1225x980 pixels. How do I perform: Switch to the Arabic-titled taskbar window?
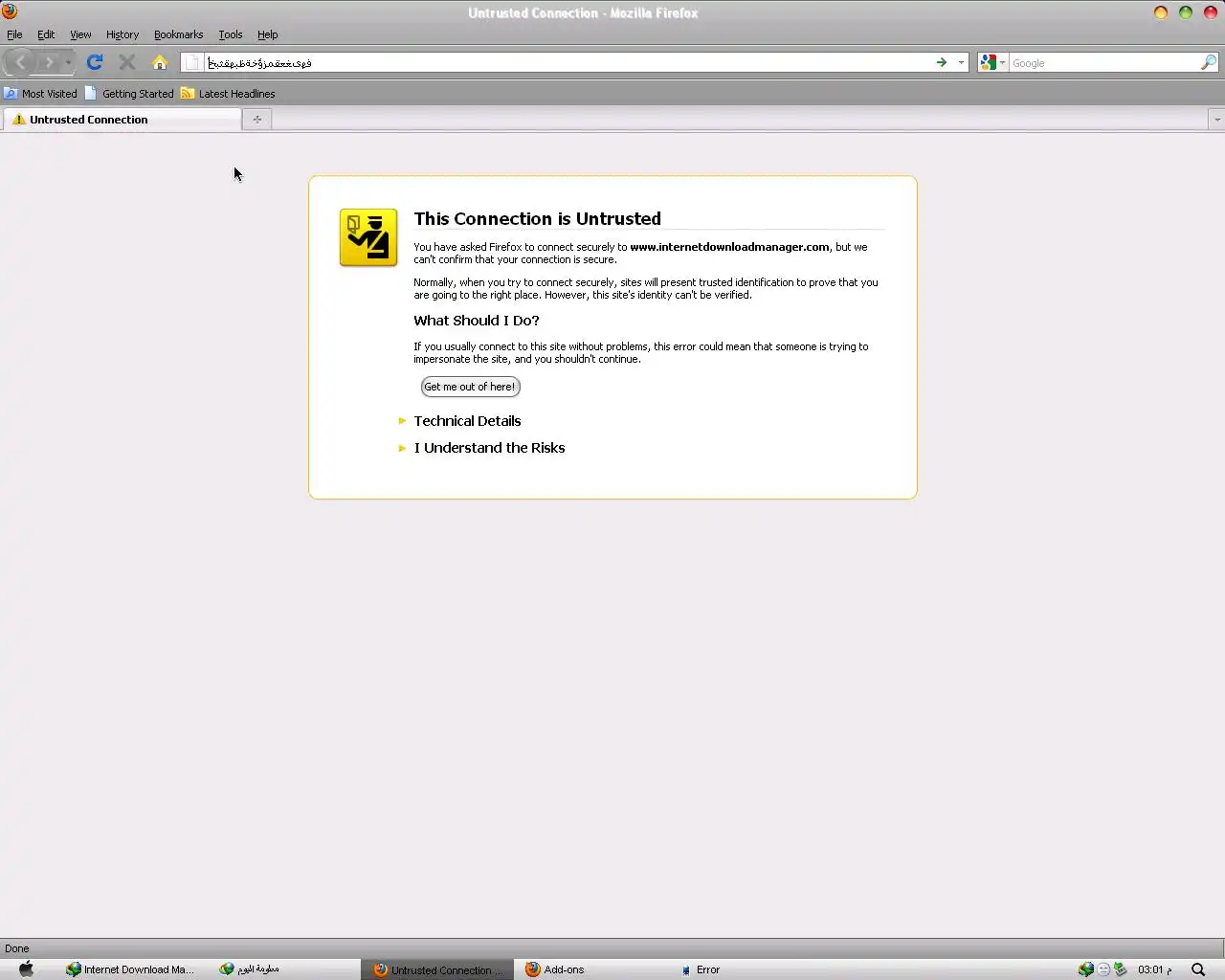(x=249, y=969)
